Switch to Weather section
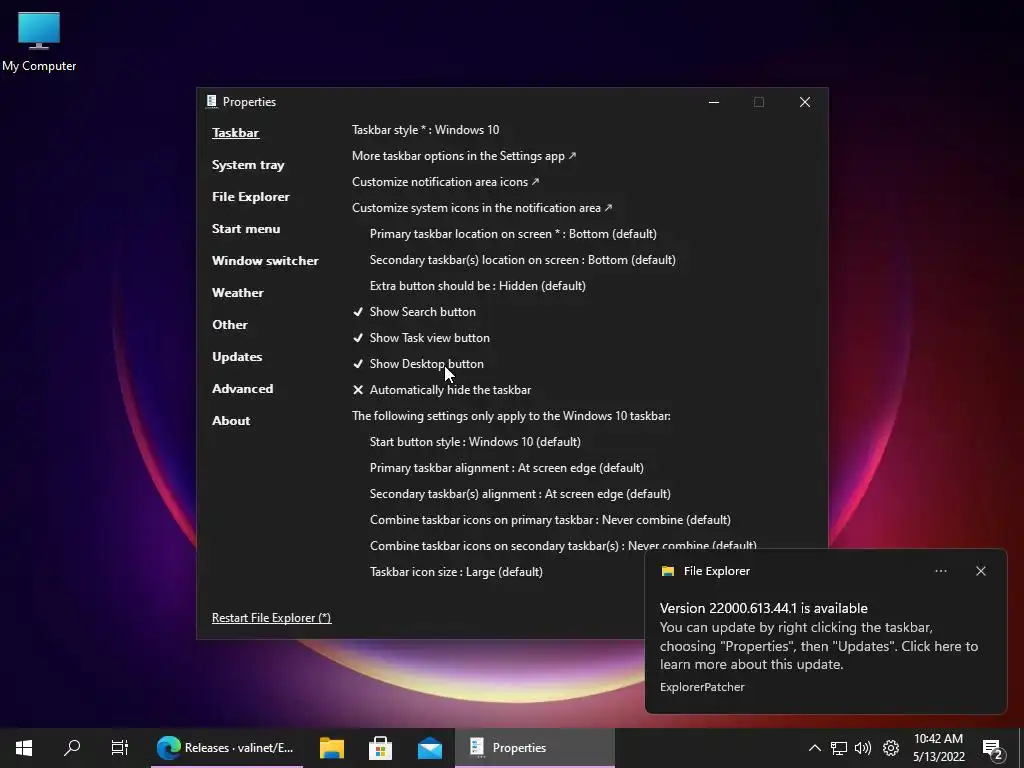Screen dimensions: 1024x768 tap(238, 293)
